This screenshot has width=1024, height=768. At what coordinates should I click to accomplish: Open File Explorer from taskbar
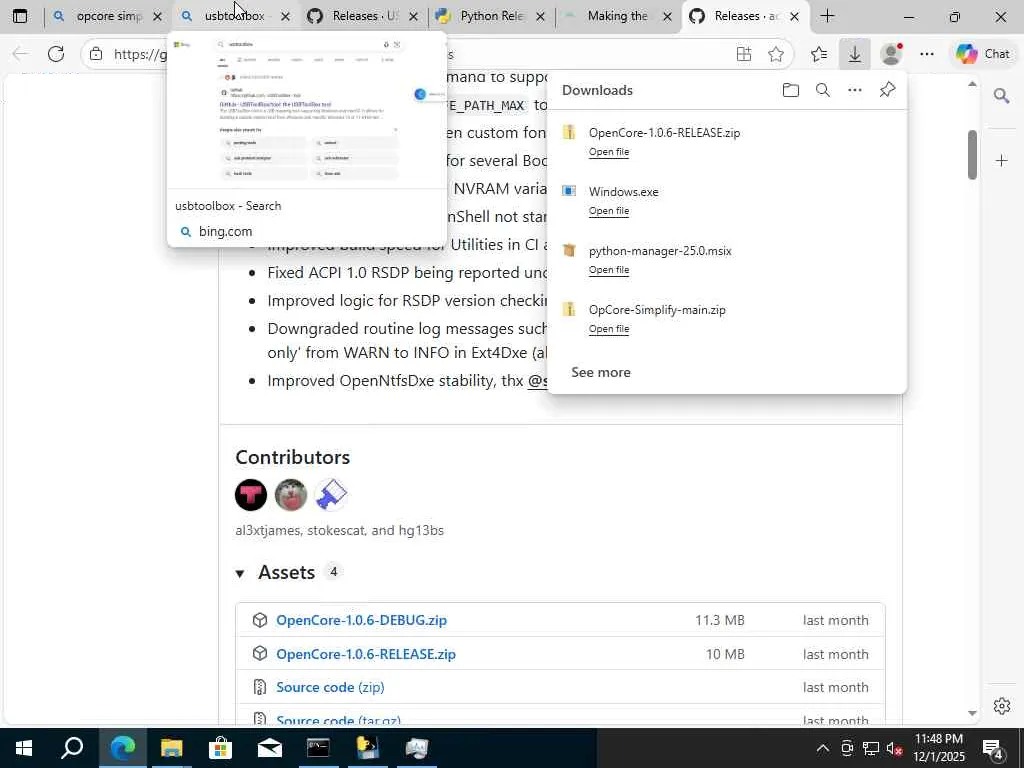click(171, 748)
